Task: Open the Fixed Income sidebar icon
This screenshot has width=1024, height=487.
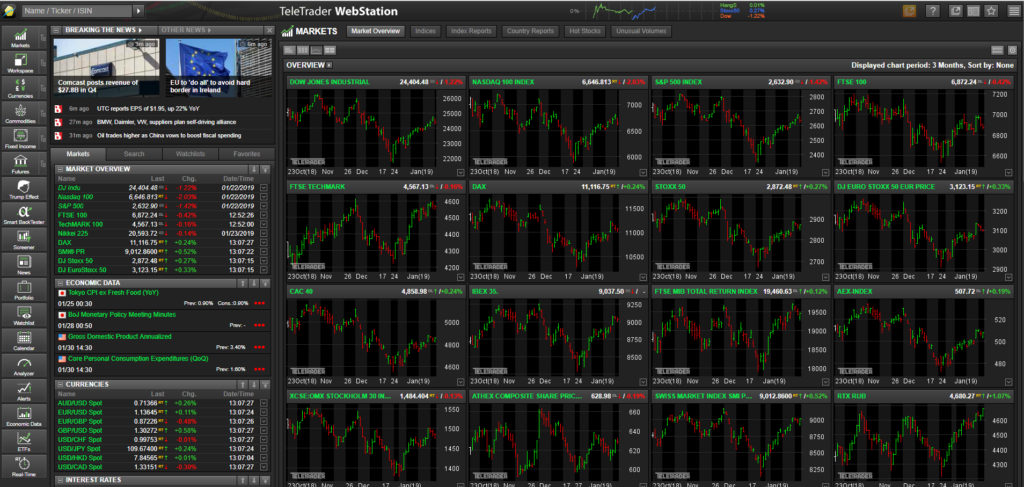Action: pyautogui.click(x=22, y=138)
